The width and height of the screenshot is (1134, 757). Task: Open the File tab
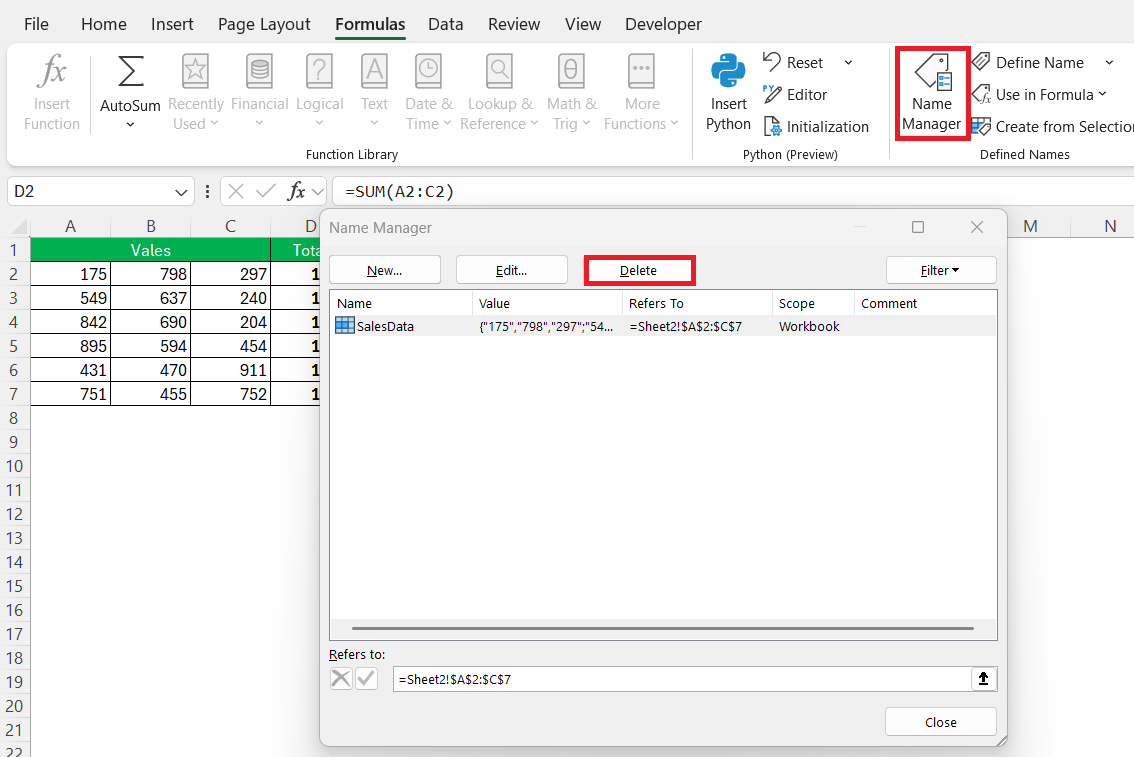point(36,24)
